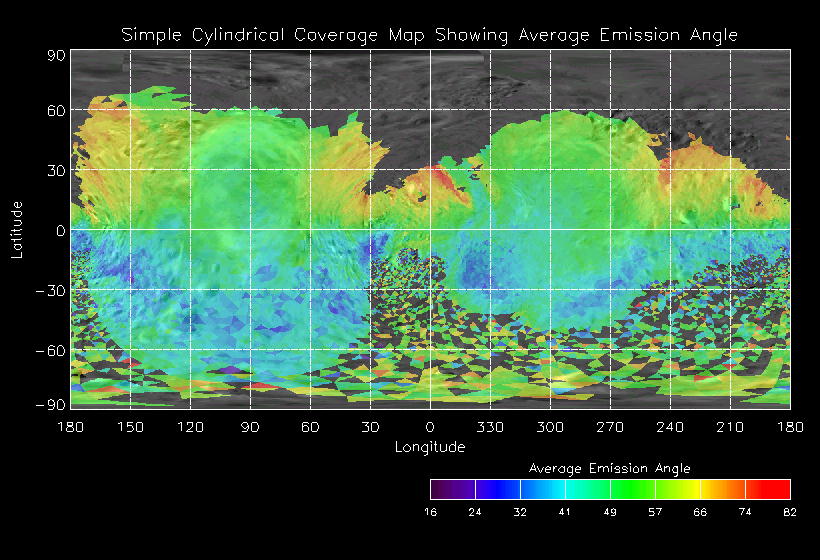Click latitude tick label '90'
Viewport: 820px width, 560px height.
pos(56,55)
